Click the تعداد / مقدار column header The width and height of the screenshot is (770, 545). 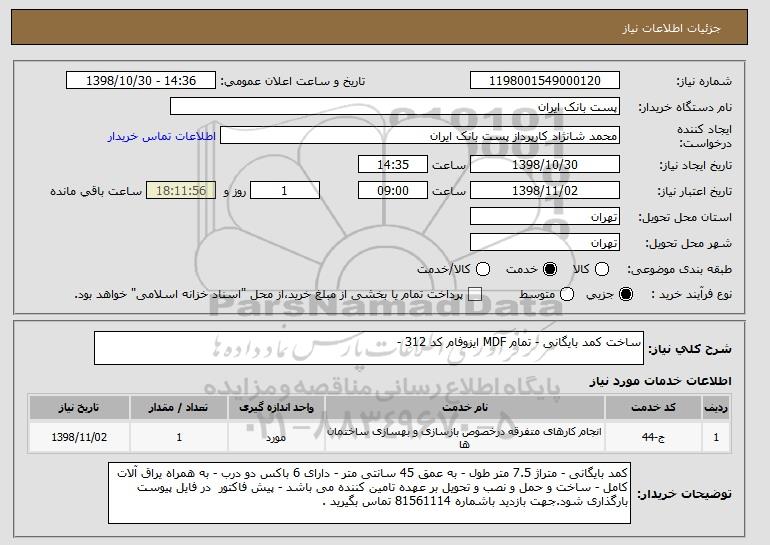(x=178, y=408)
